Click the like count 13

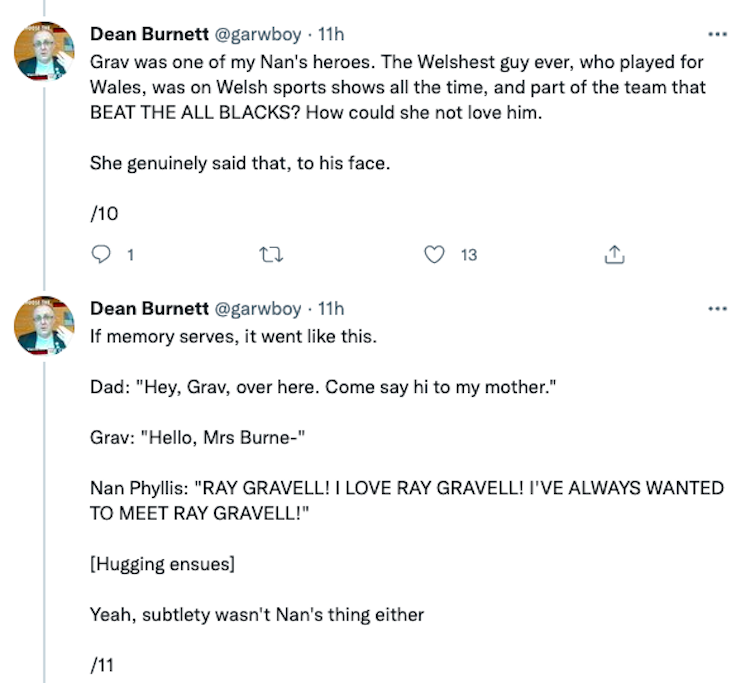pyautogui.click(x=468, y=256)
